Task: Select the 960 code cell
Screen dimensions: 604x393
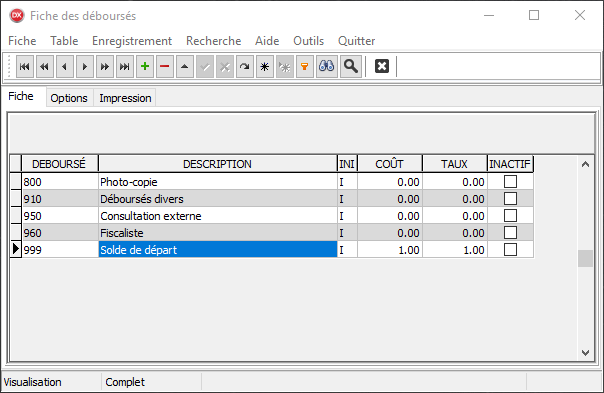Action: coord(60,233)
